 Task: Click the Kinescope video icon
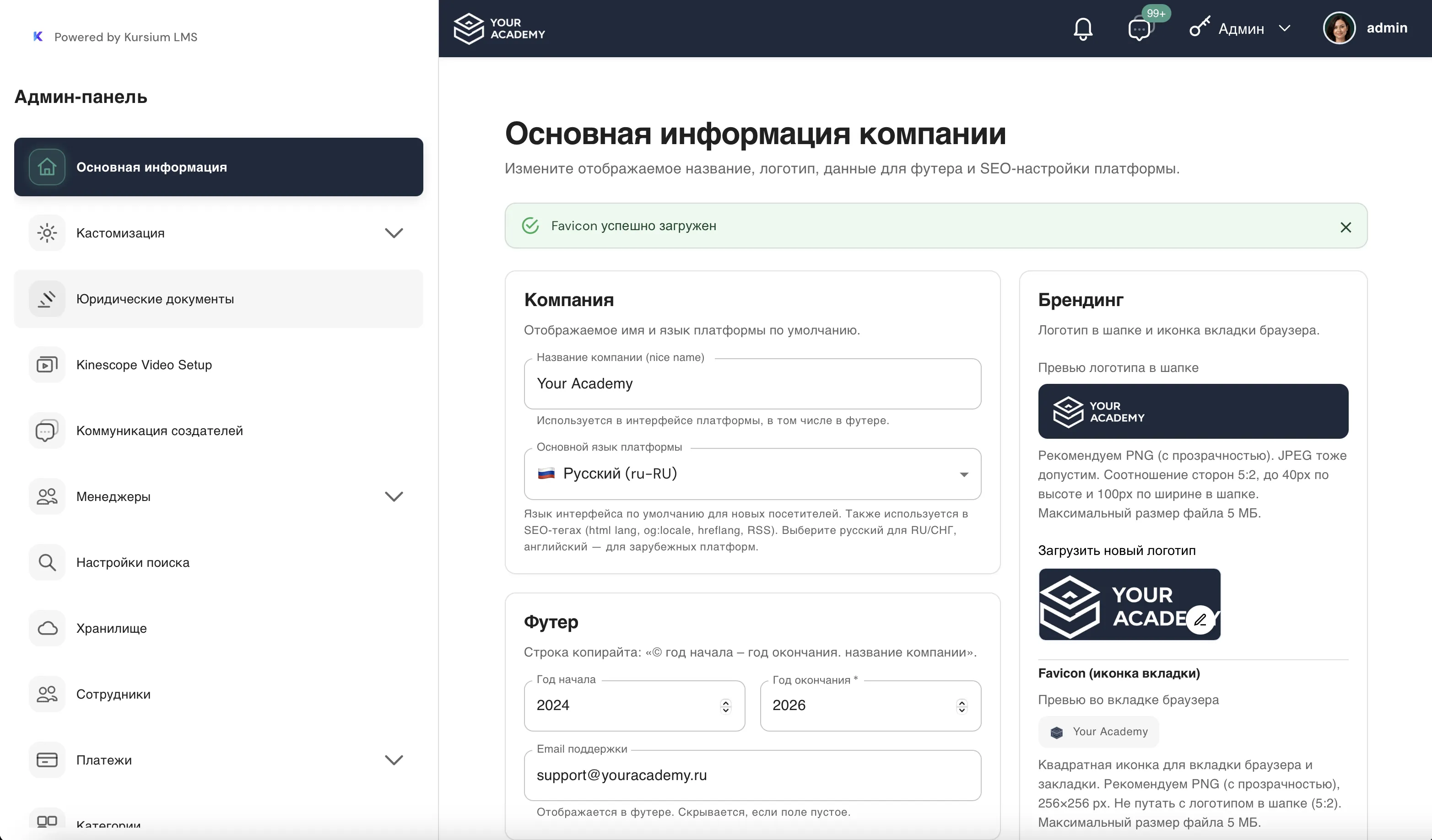coord(47,365)
